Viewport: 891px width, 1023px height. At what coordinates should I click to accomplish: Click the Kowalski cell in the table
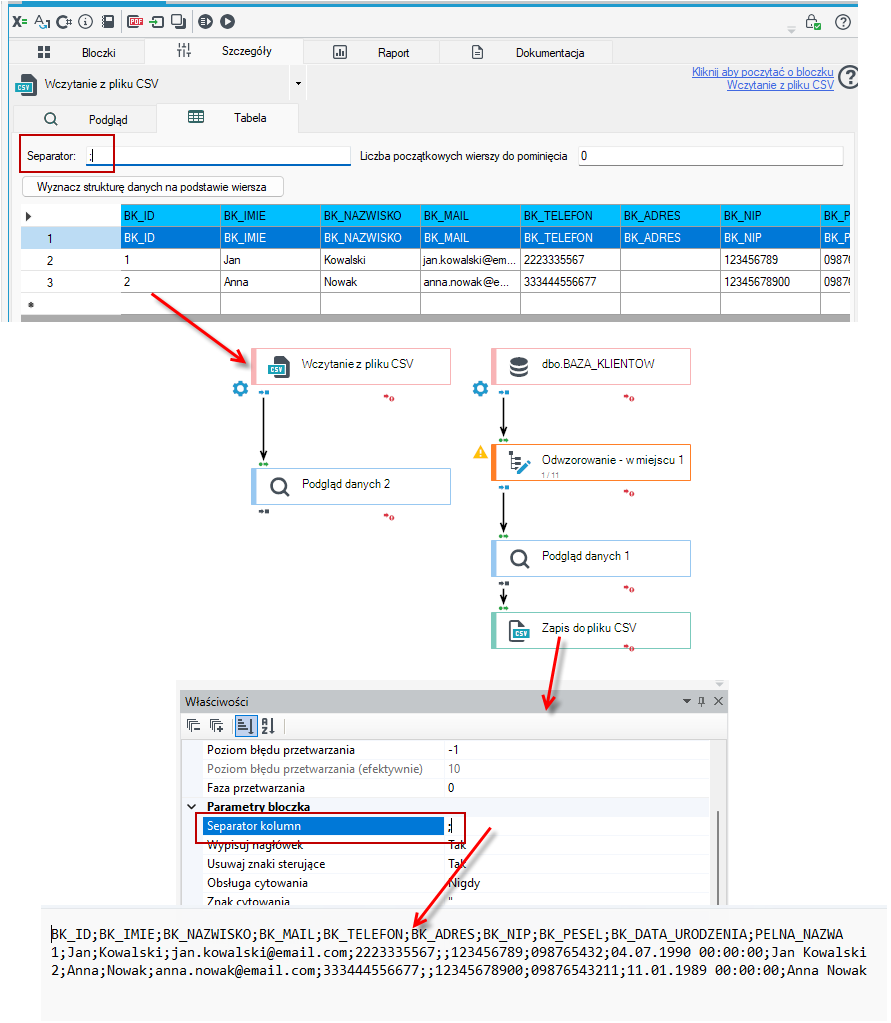pos(370,260)
